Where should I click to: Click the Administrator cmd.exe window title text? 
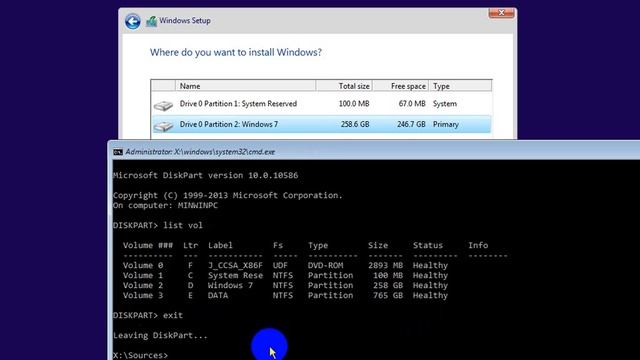(x=200, y=152)
